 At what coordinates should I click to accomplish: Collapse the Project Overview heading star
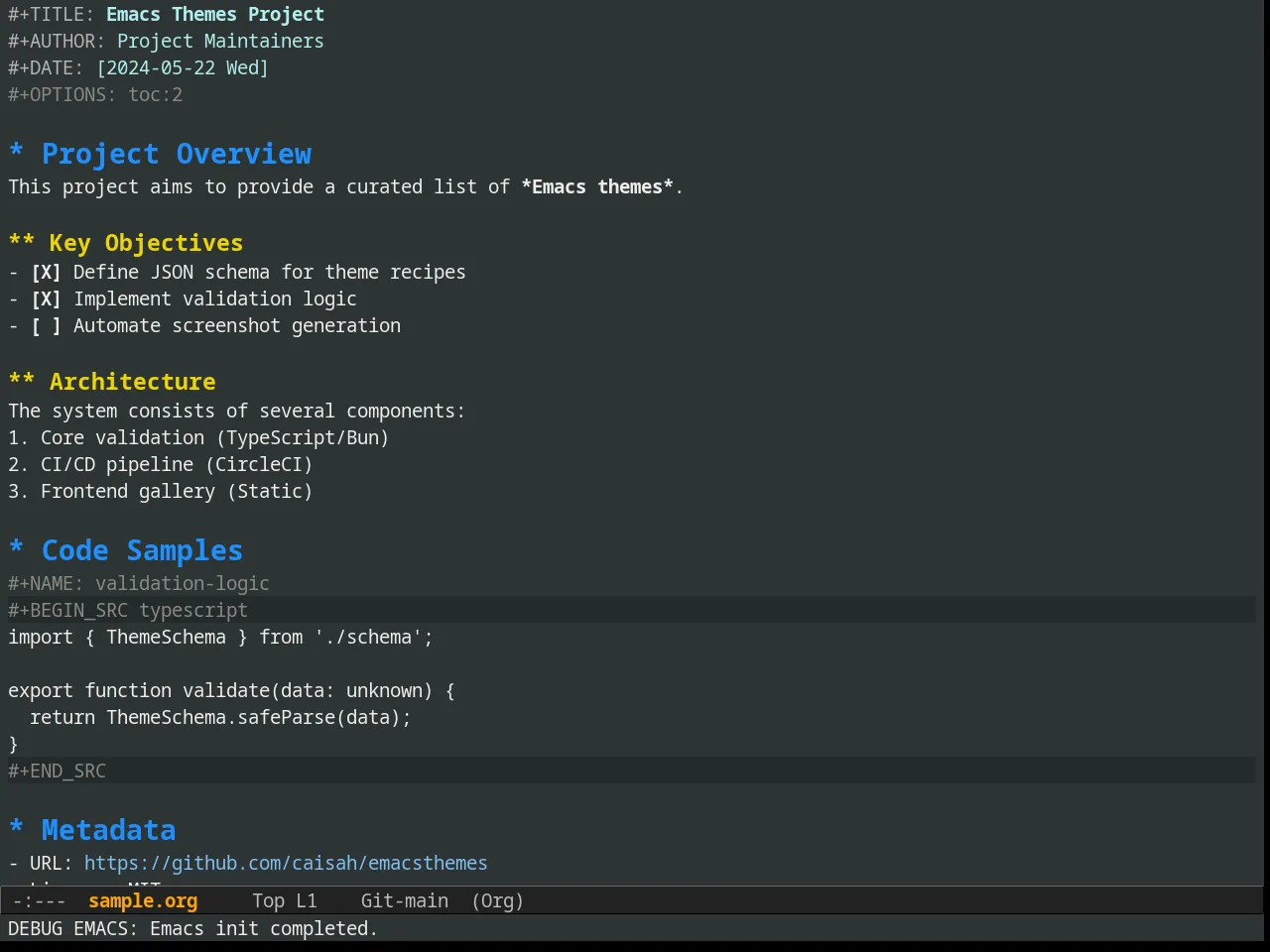pos(17,153)
